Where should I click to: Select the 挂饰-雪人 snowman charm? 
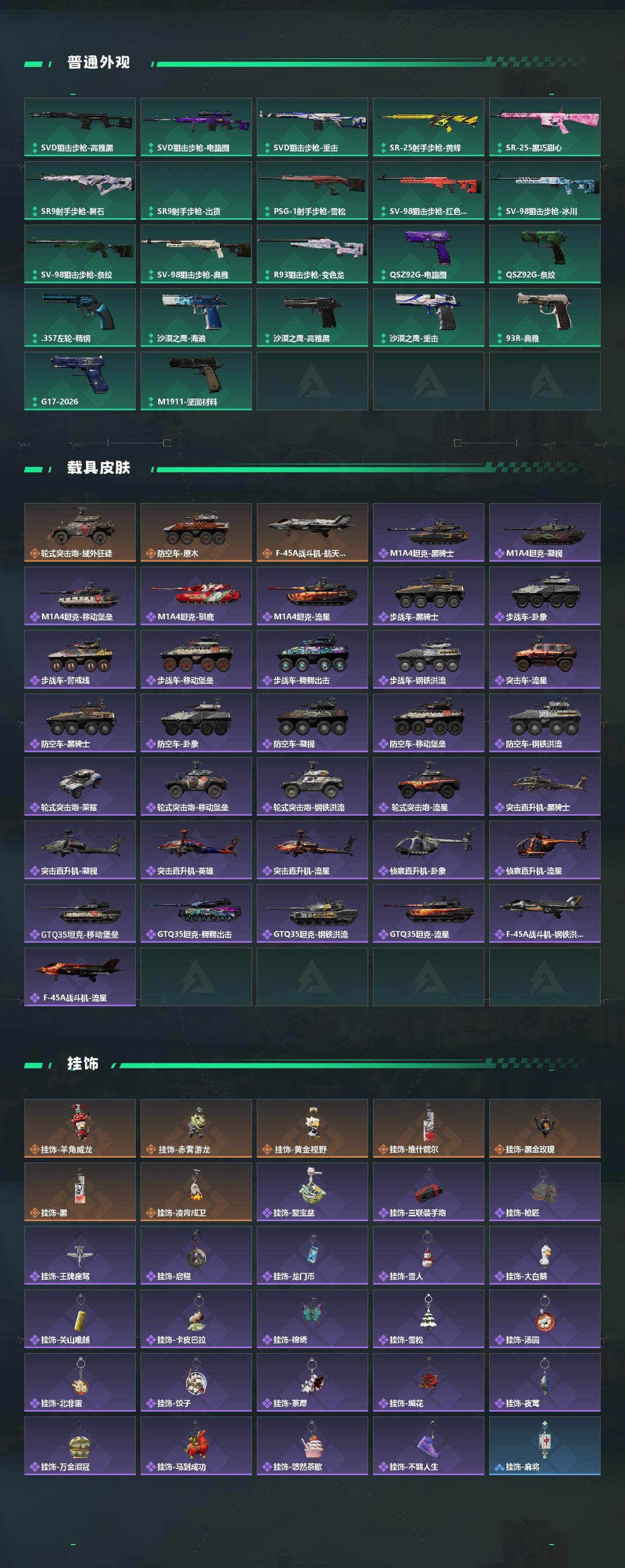click(428, 1254)
